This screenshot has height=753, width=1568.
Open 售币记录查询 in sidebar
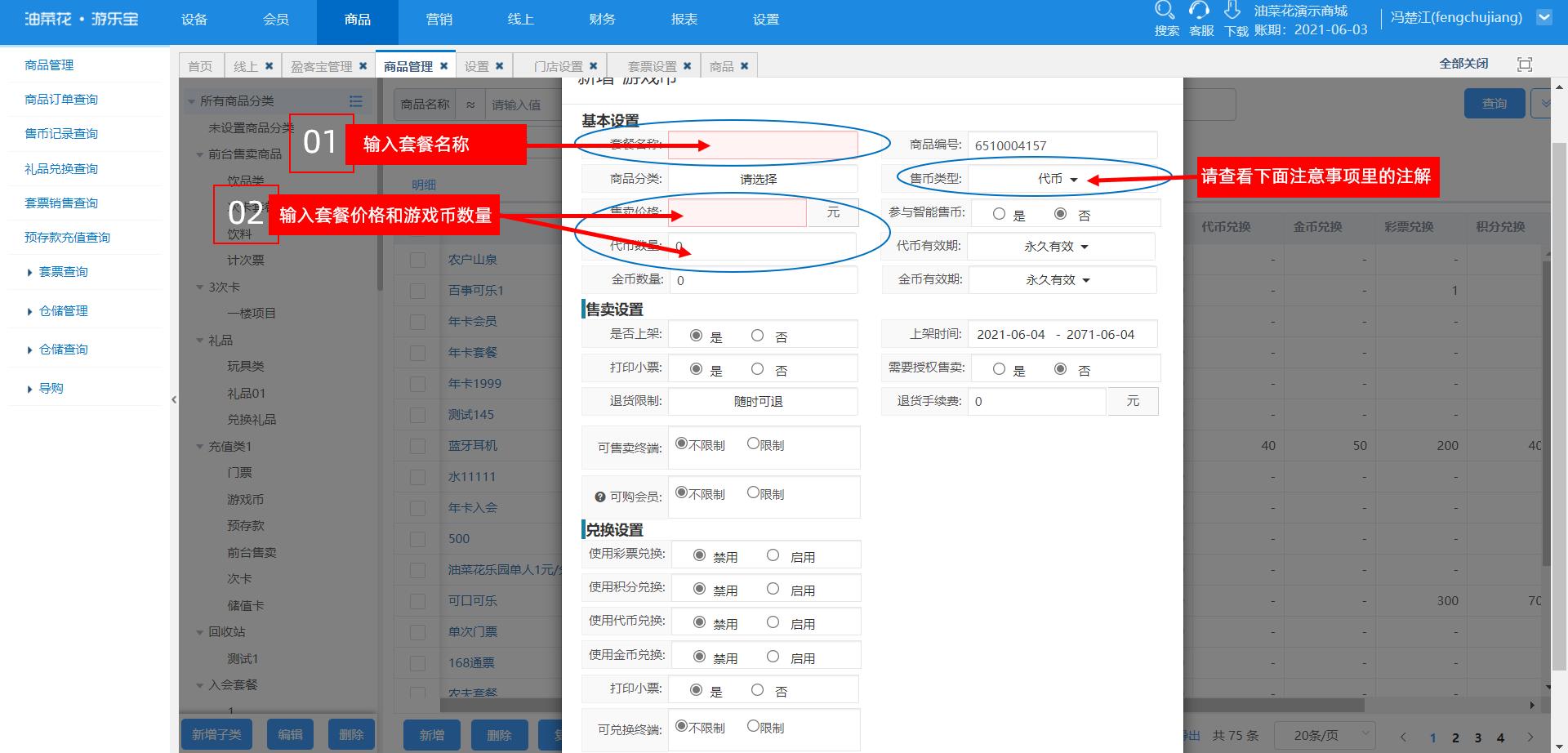[x=61, y=134]
